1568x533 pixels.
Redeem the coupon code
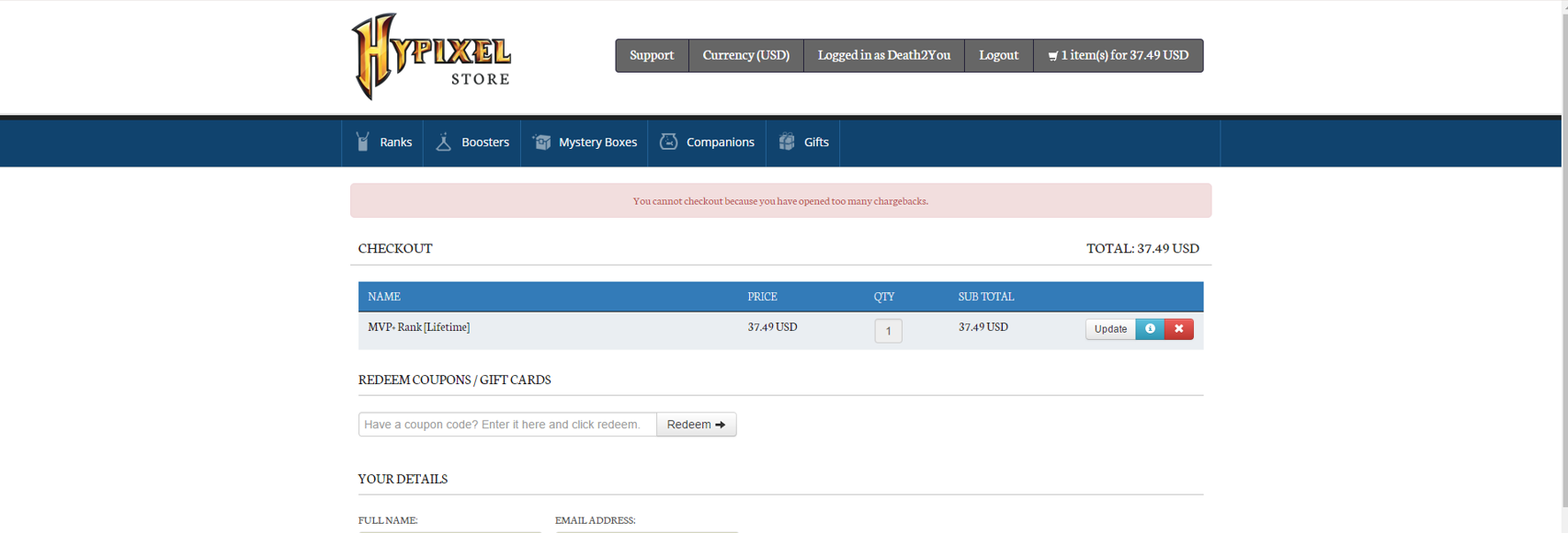[x=696, y=425]
